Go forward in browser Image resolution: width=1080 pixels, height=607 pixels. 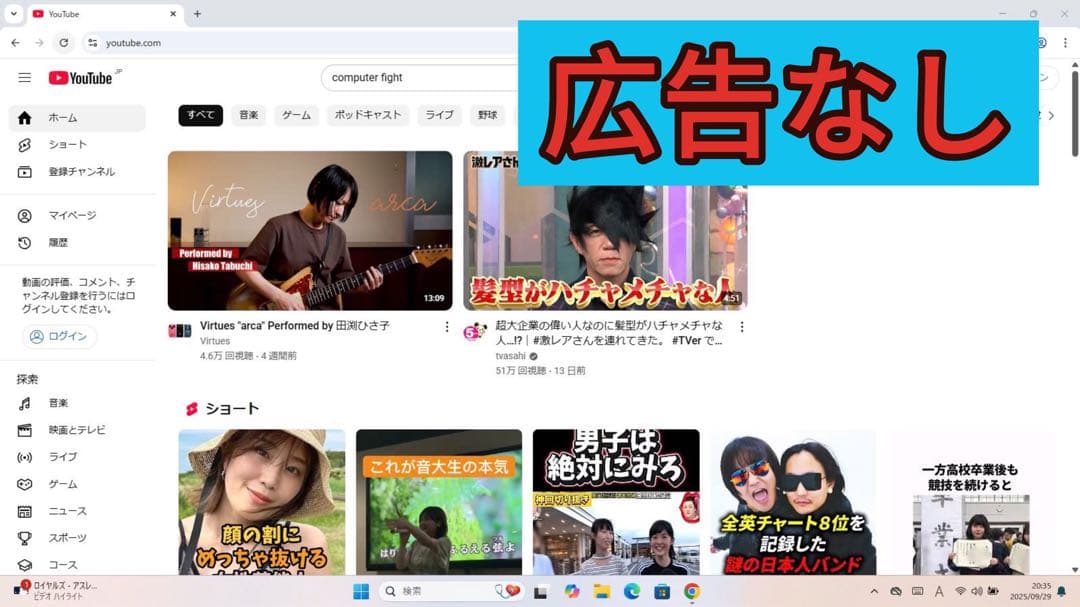[x=39, y=43]
